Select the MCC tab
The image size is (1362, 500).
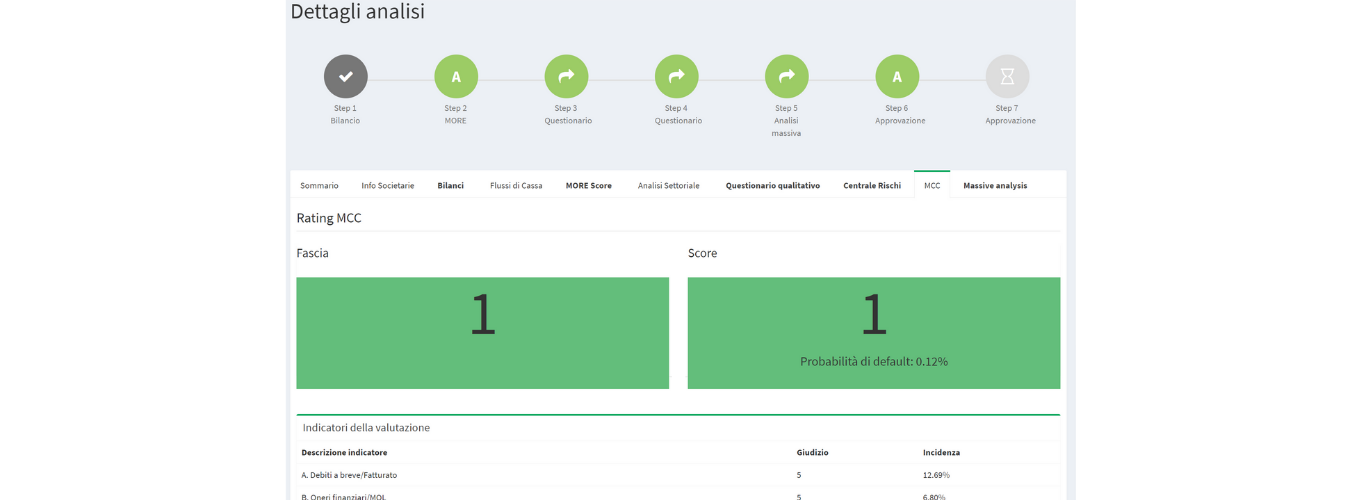pyautogui.click(x=932, y=185)
